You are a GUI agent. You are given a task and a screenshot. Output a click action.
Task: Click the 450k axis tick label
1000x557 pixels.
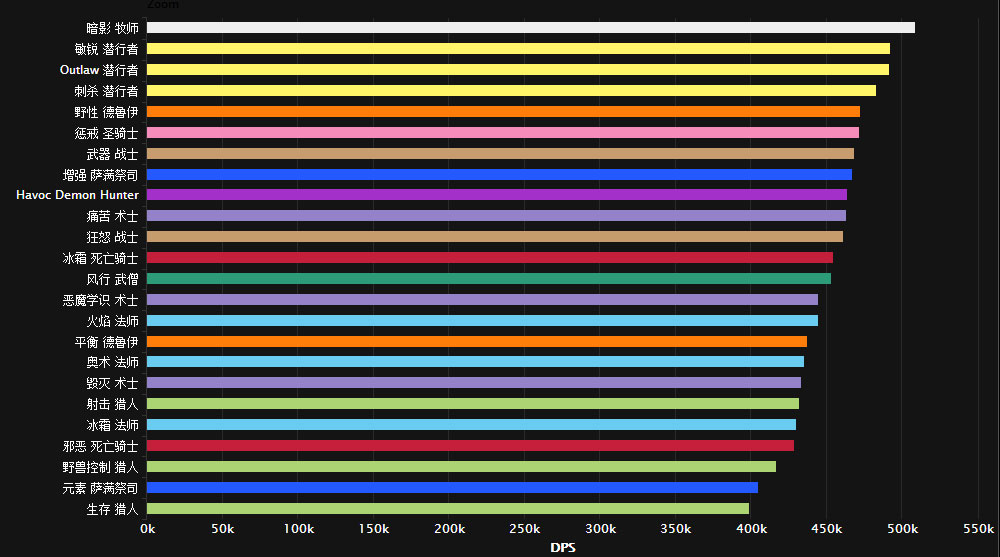827,529
